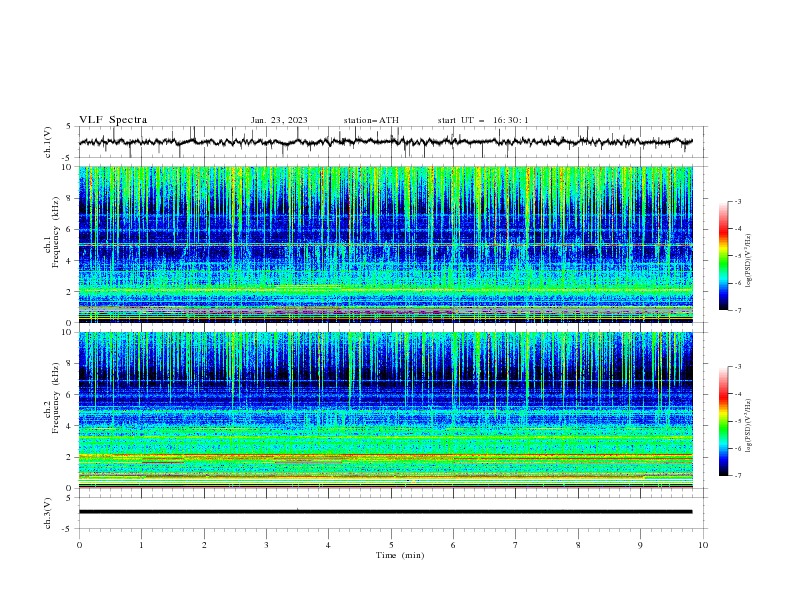This screenshot has height=612, width=792.
Task: Click the "start UT = 16:30:1" text
Action: [x=483, y=120]
